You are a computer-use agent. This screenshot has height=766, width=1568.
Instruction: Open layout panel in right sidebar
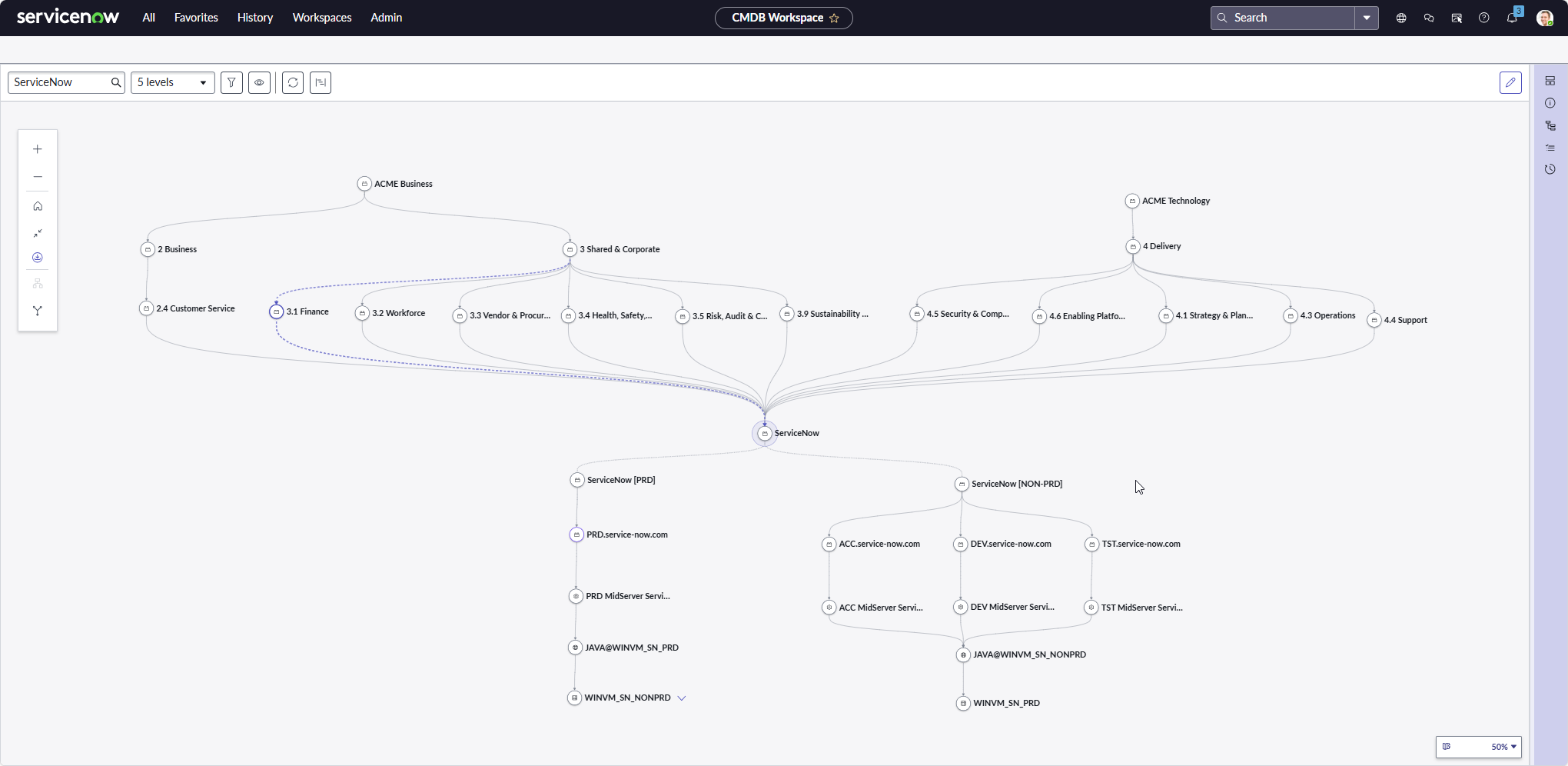coord(1550,81)
